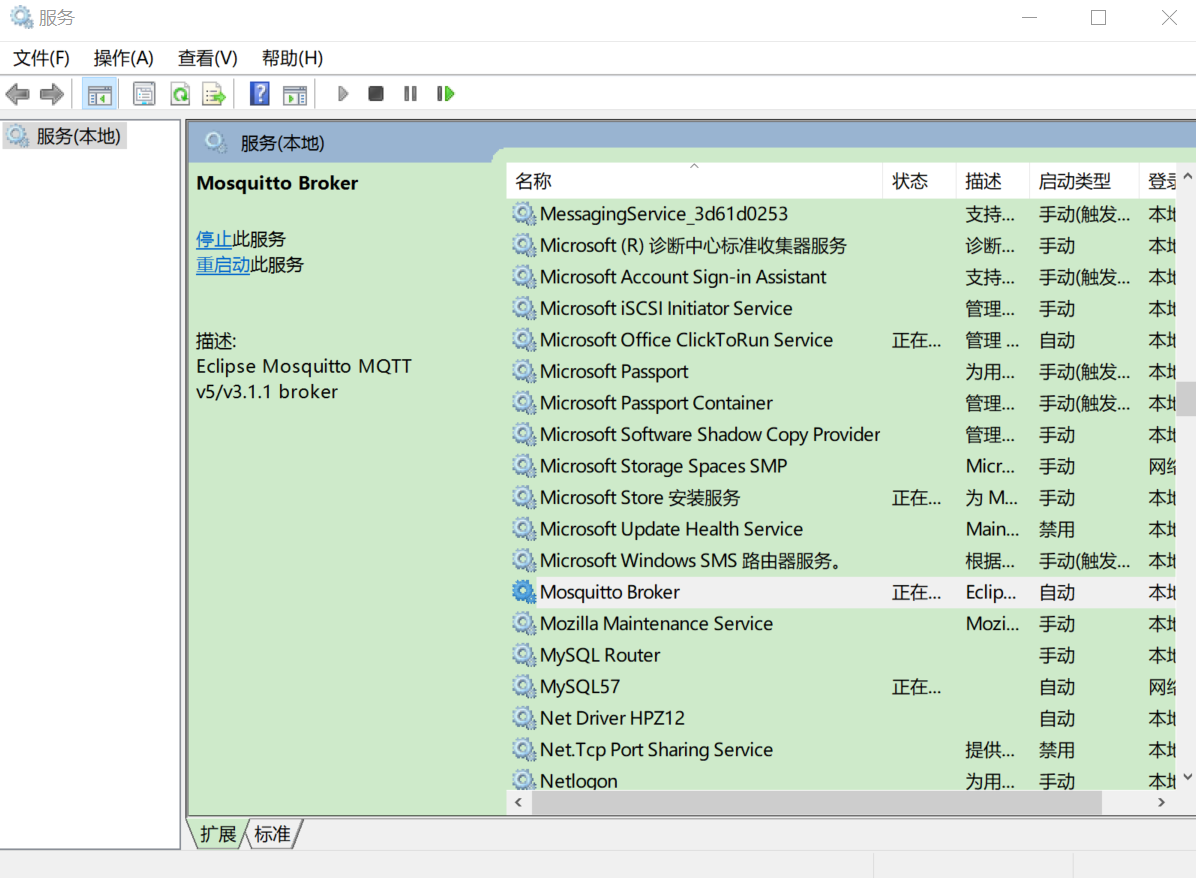Open the 查看(V) menu
This screenshot has height=878, width=1196.
tap(207, 58)
